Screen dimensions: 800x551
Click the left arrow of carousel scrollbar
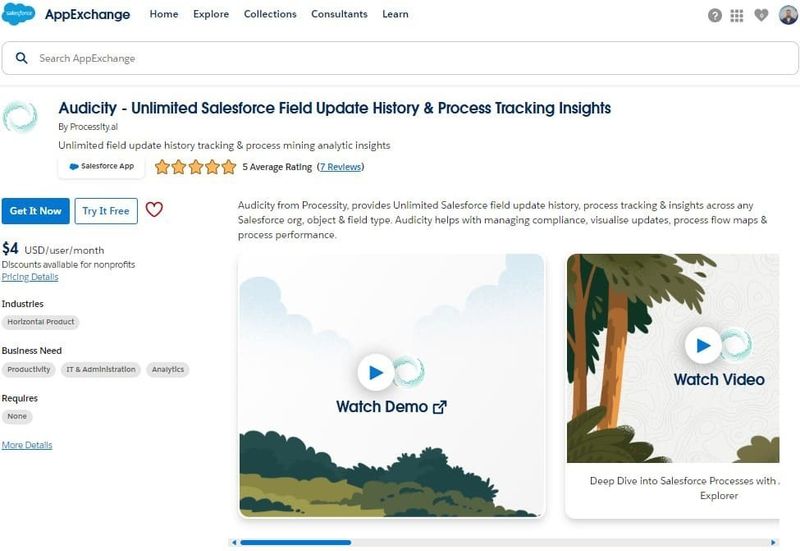pos(234,542)
